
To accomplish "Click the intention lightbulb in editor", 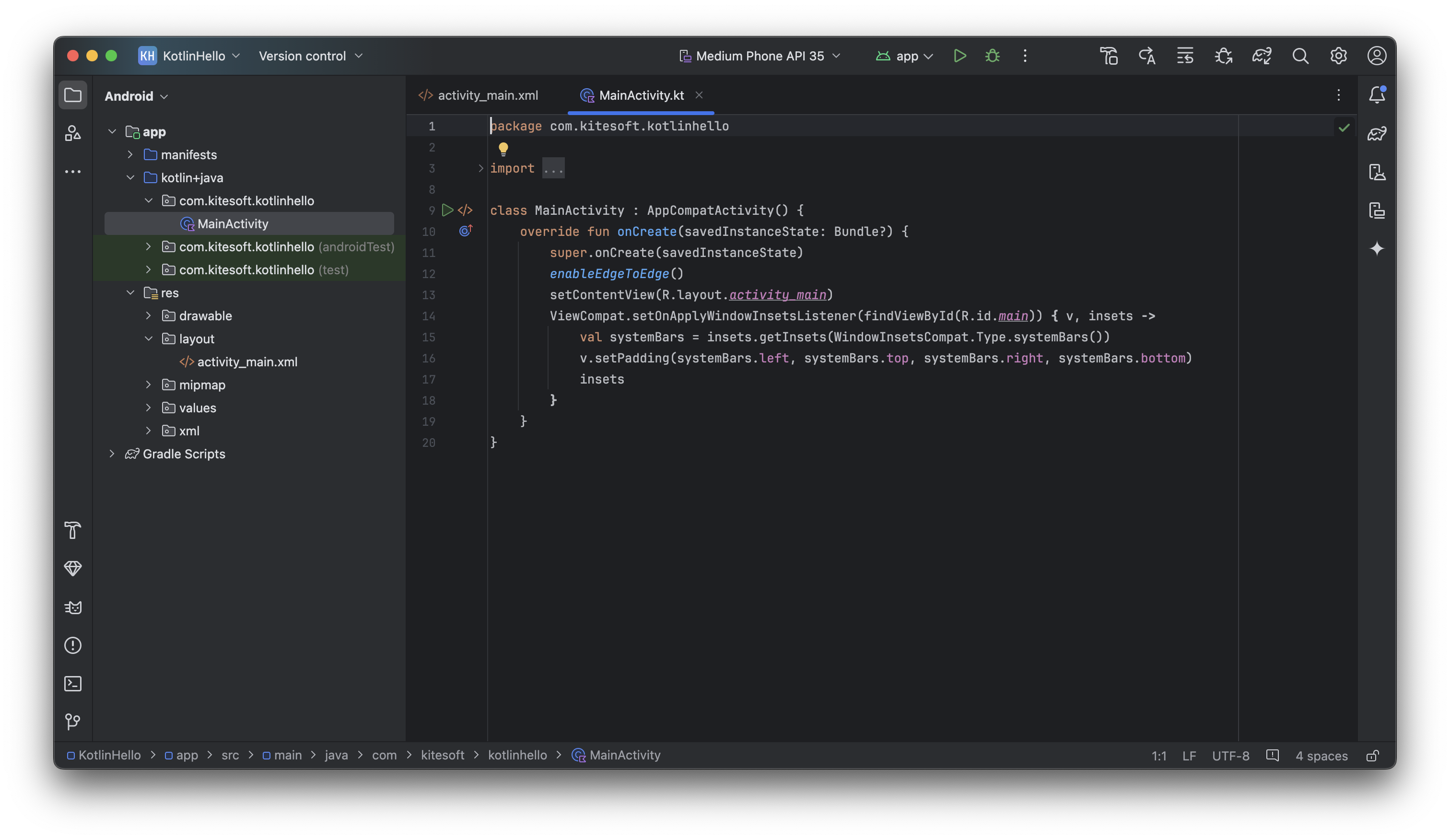I will [x=503, y=149].
